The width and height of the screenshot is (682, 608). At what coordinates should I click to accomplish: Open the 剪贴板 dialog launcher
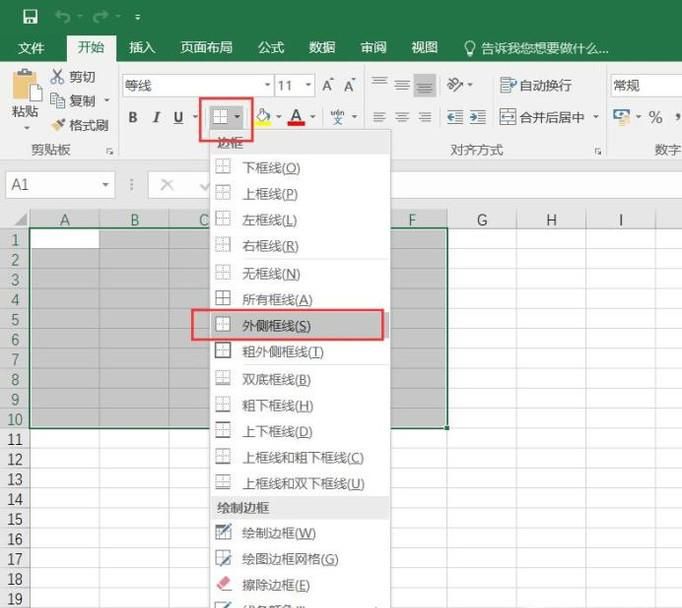pyautogui.click(x=109, y=151)
